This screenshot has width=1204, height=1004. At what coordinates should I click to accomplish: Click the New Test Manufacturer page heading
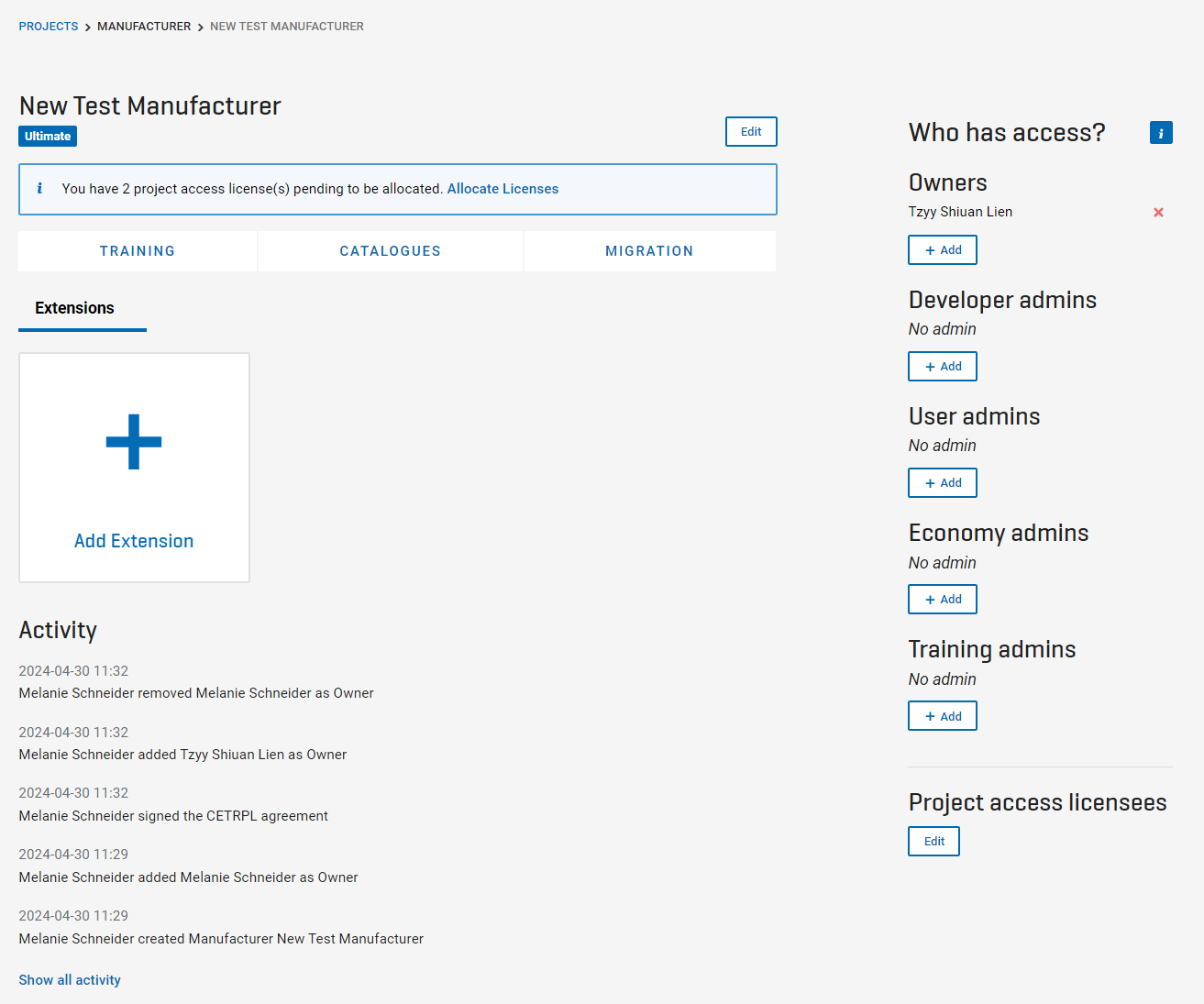click(149, 106)
